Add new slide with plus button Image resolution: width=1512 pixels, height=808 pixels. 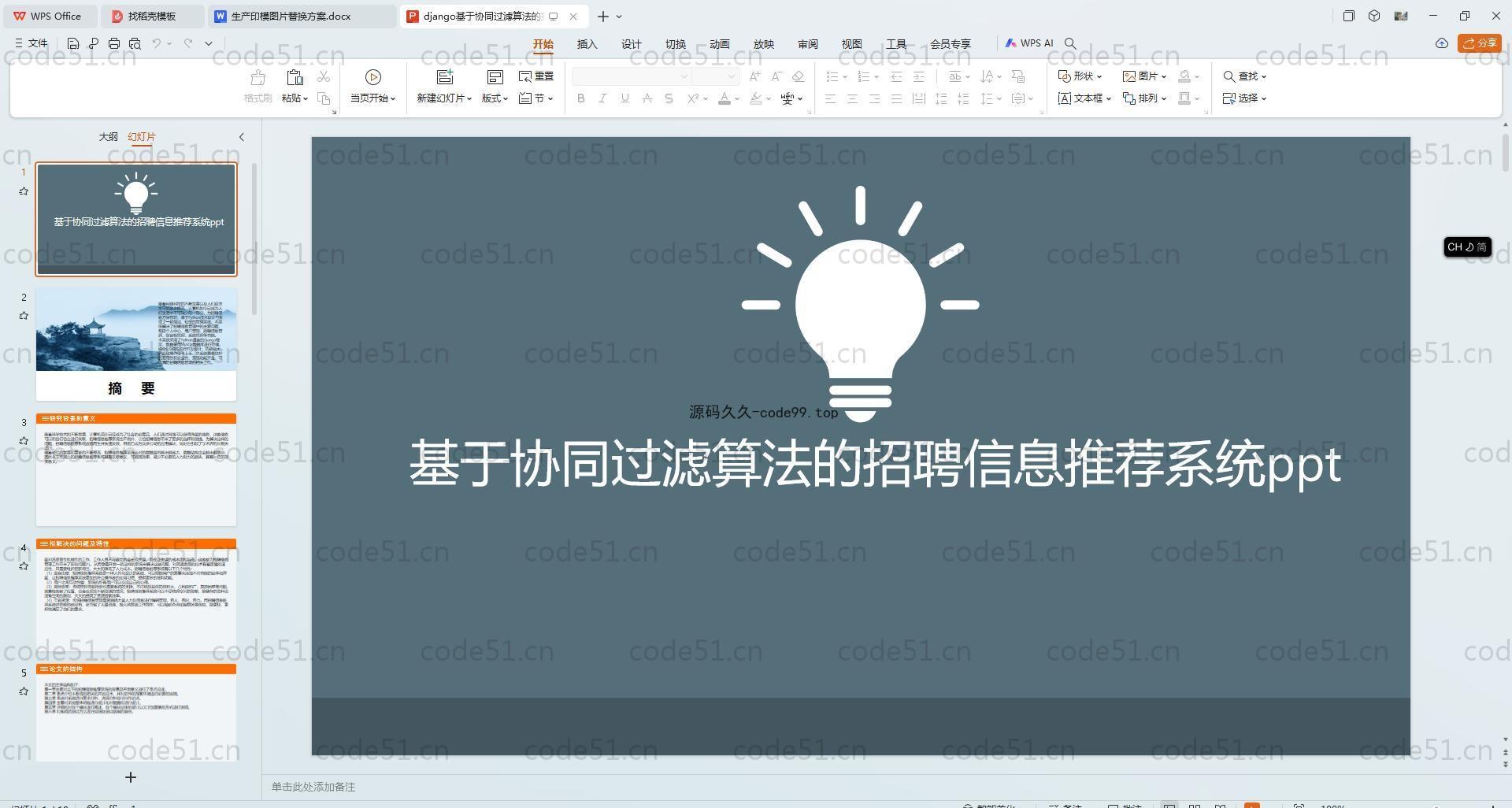click(x=131, y=777)
